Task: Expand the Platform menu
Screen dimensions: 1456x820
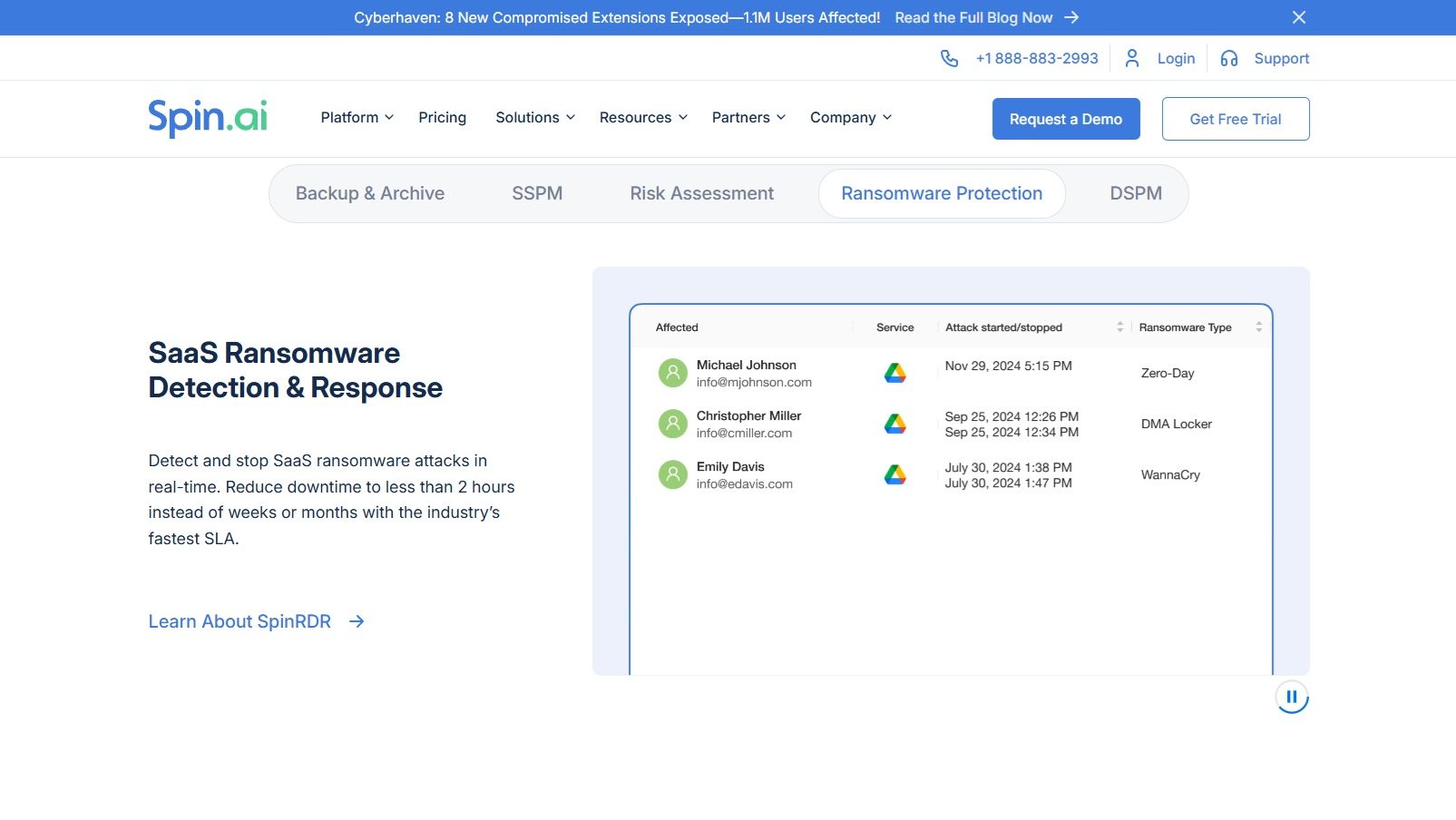Action: (357, 118)
